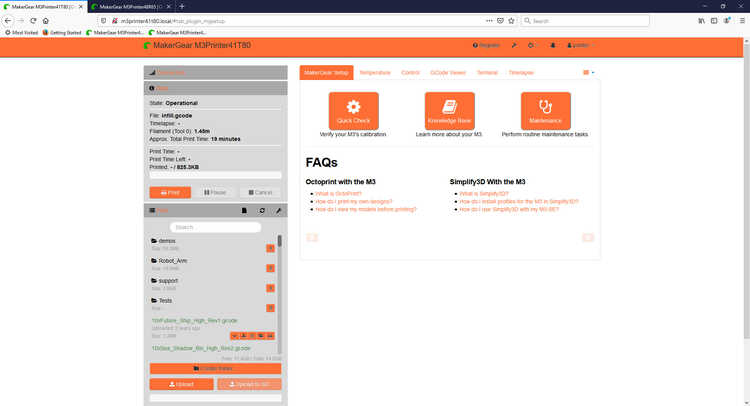Select the MakerGear Setup tab

tap(327, 73)
